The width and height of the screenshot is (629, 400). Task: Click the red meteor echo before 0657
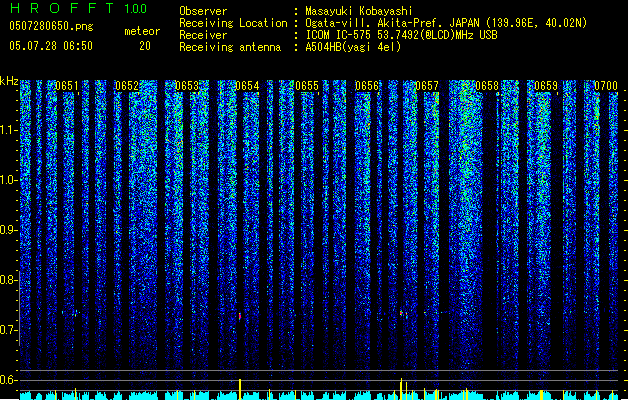click(401, 313)
